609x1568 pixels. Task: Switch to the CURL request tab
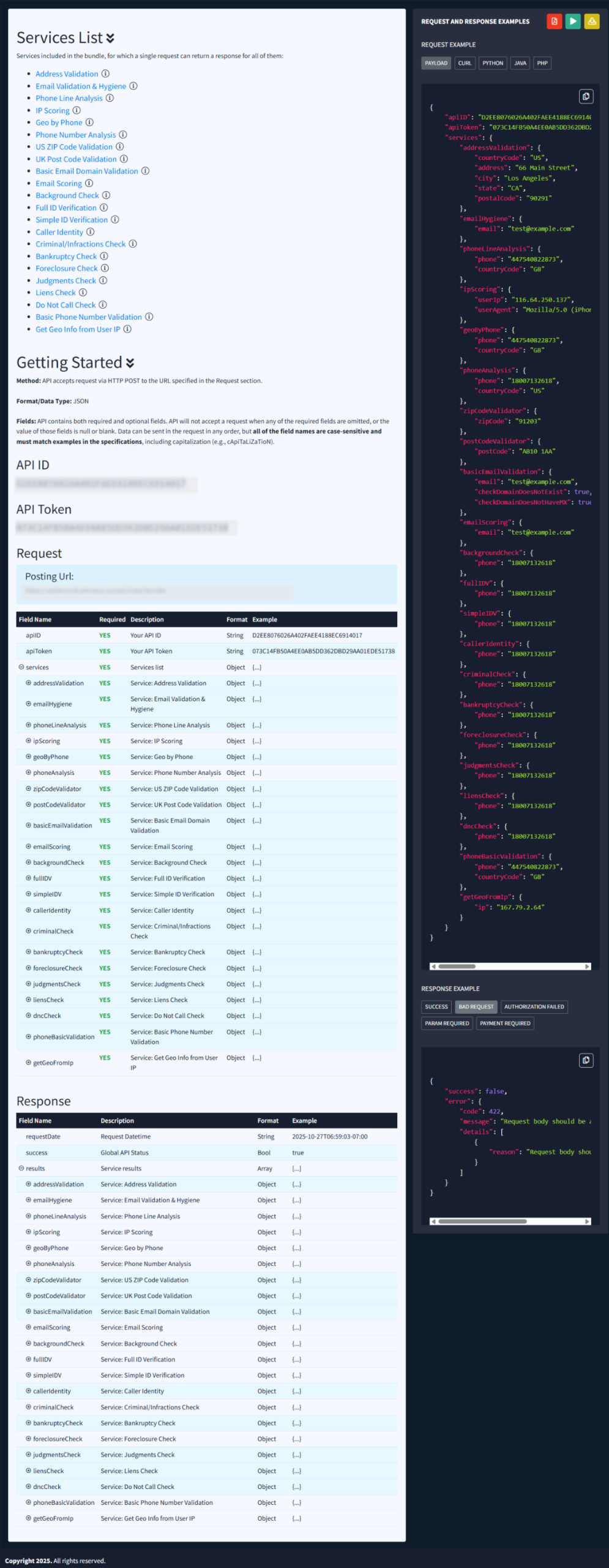click(x=465, y=63)
